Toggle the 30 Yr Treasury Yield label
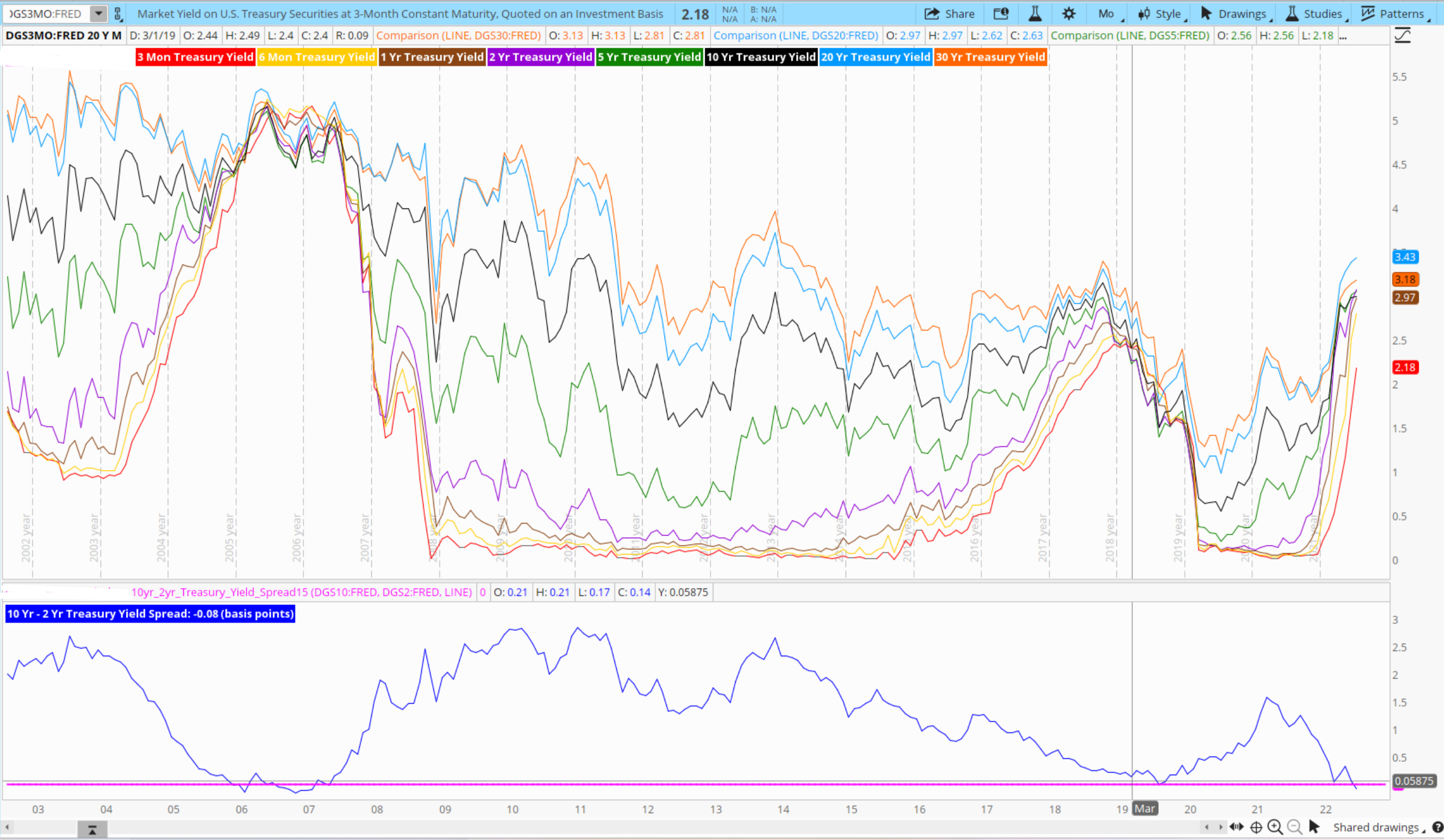 pos(990,57)
